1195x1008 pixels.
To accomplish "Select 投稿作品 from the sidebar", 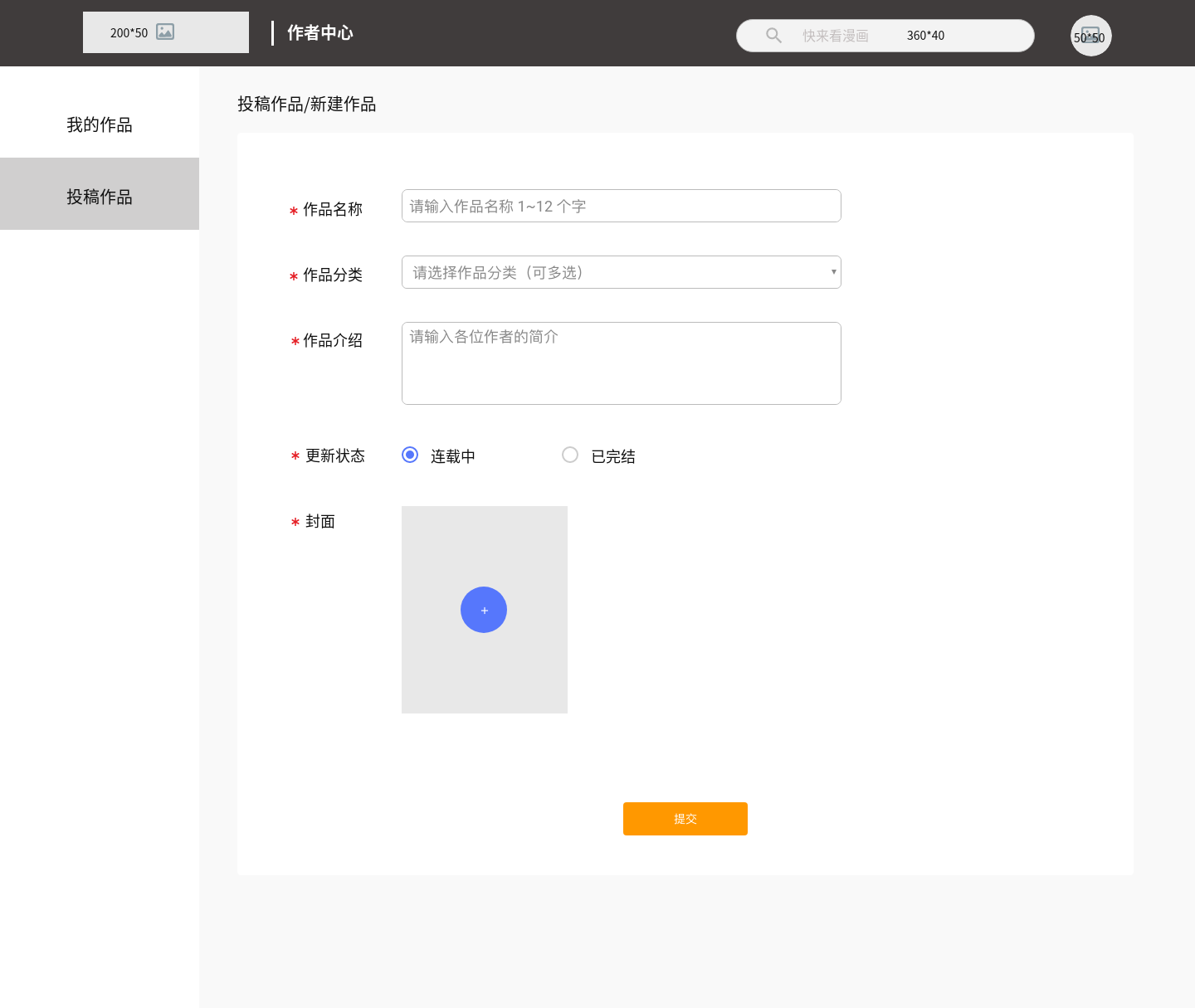I will 100,196.
